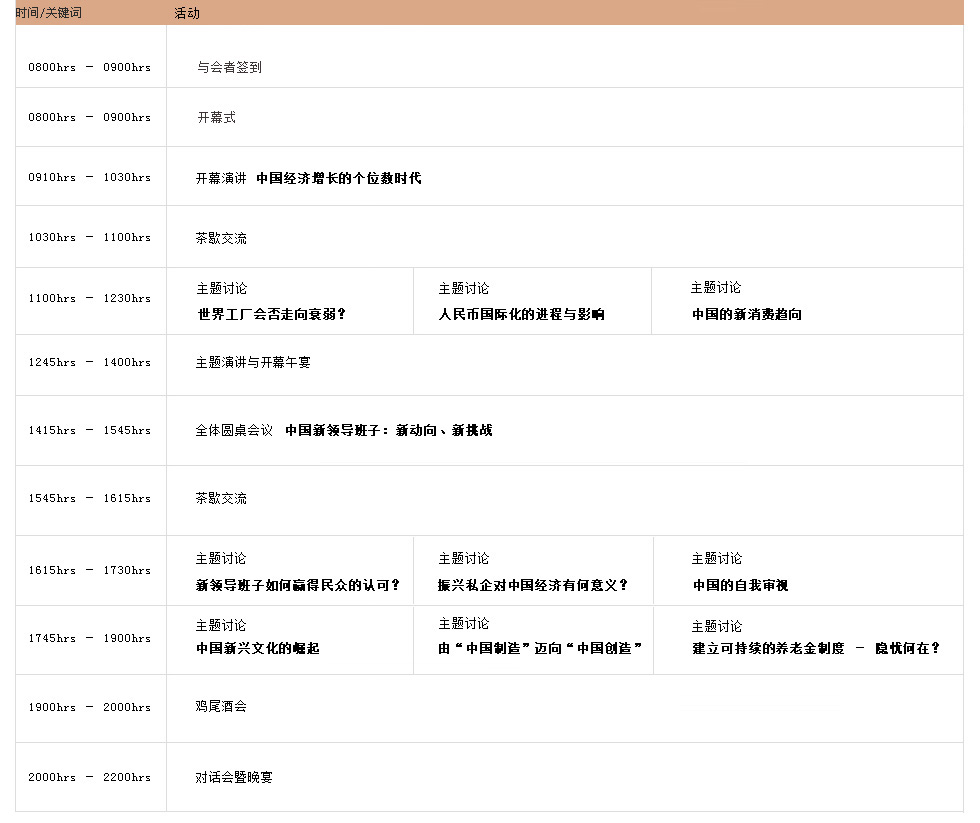Open the 中国新兴文化的崛起 discussion
980x823 pixels.
[x=257, y=648]
